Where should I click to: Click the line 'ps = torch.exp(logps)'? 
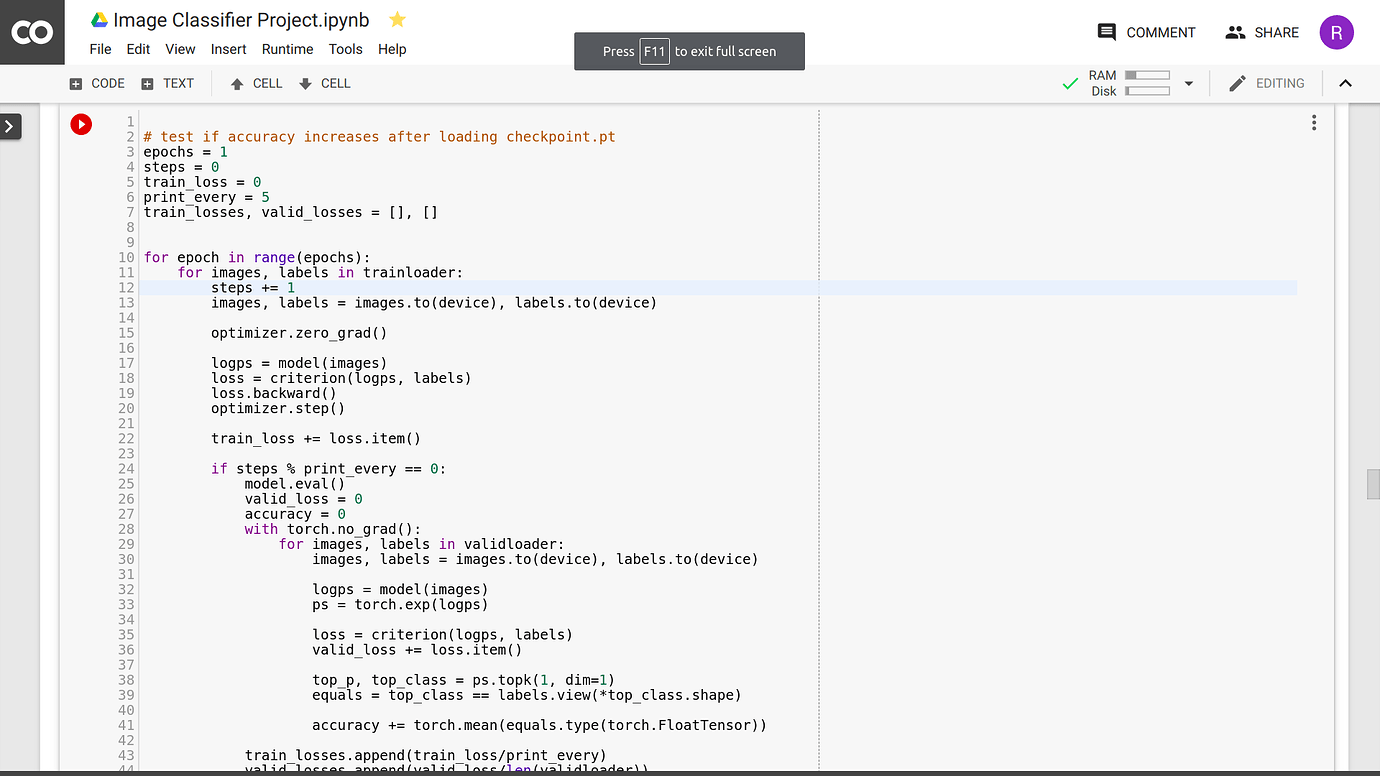pos(400,604)
